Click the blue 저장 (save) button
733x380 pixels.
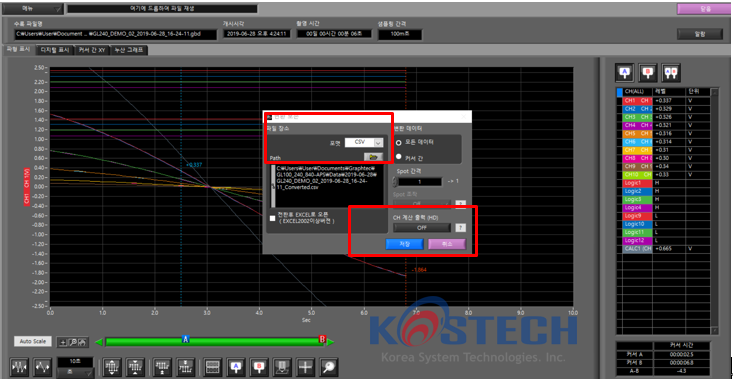[404, 244]
